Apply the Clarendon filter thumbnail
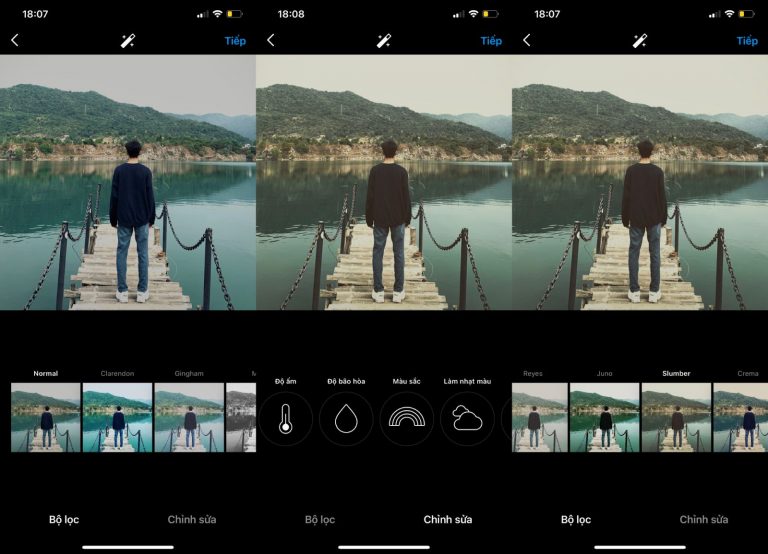This screenshot has width=768, height=554. coord(117,417)
